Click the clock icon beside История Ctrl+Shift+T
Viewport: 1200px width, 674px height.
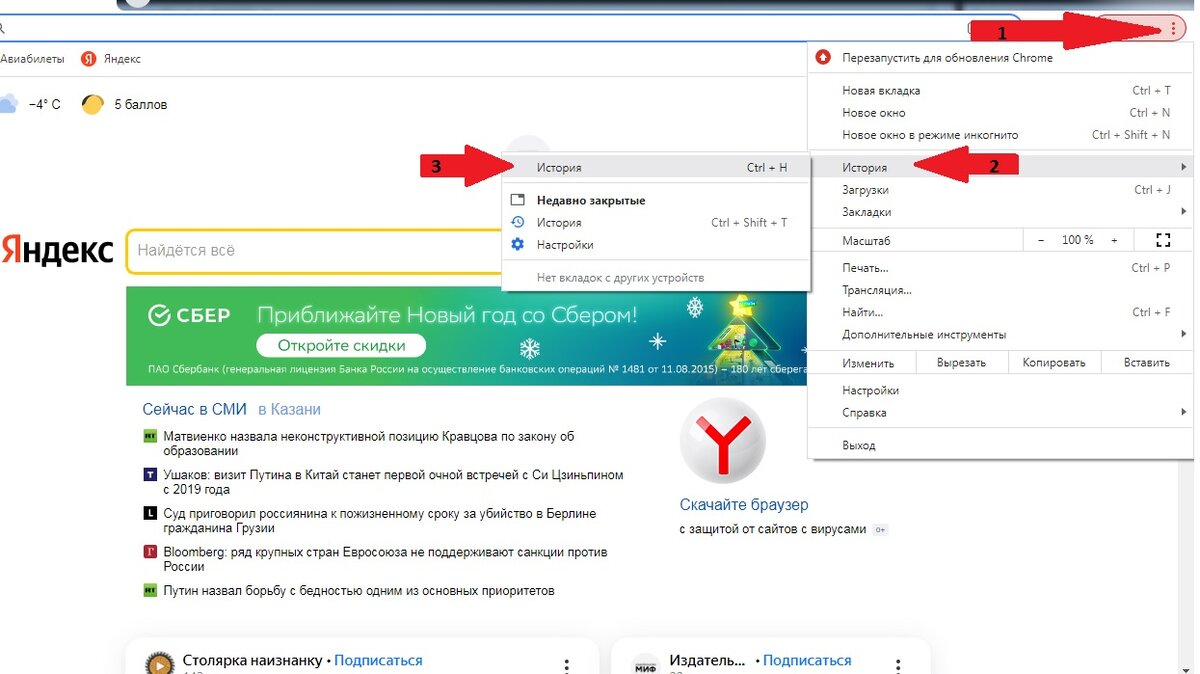517,222
